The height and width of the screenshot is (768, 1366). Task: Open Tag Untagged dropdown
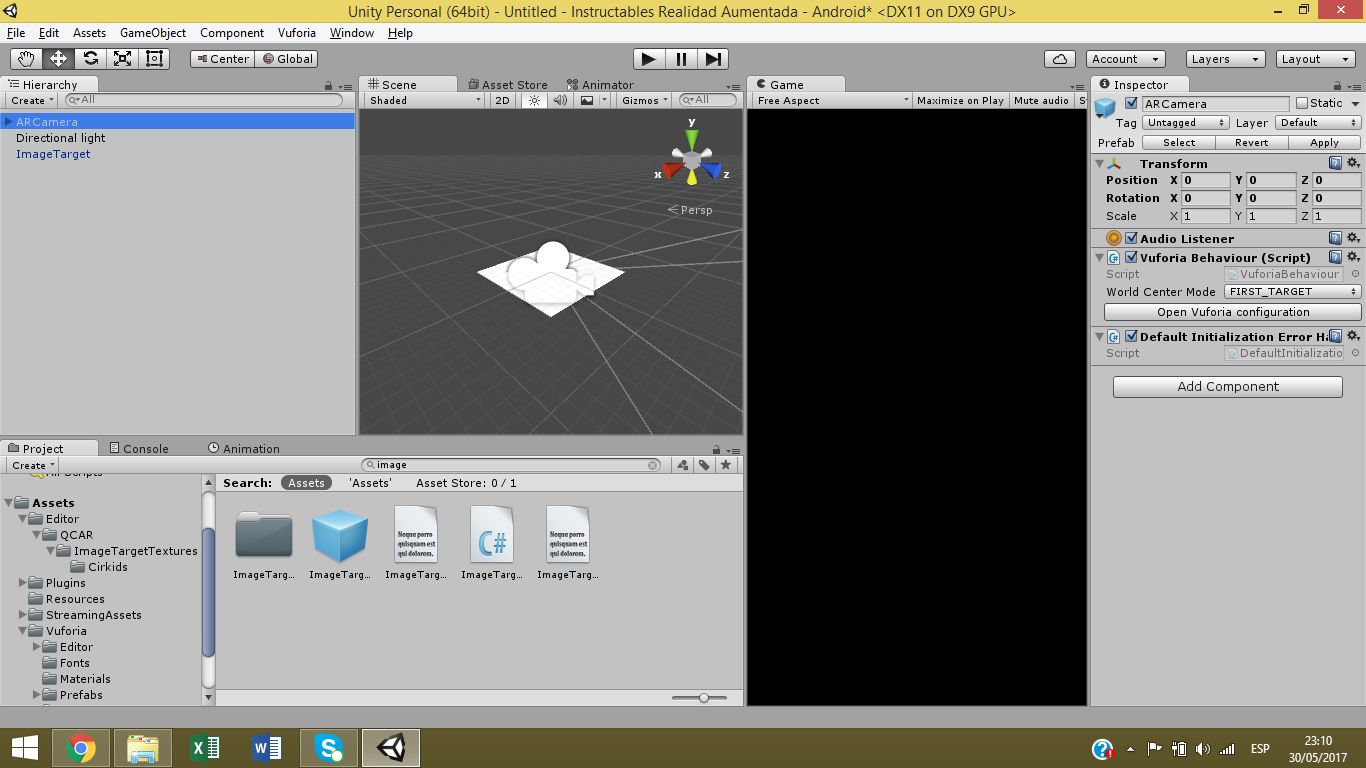[x=1186, y=123]
